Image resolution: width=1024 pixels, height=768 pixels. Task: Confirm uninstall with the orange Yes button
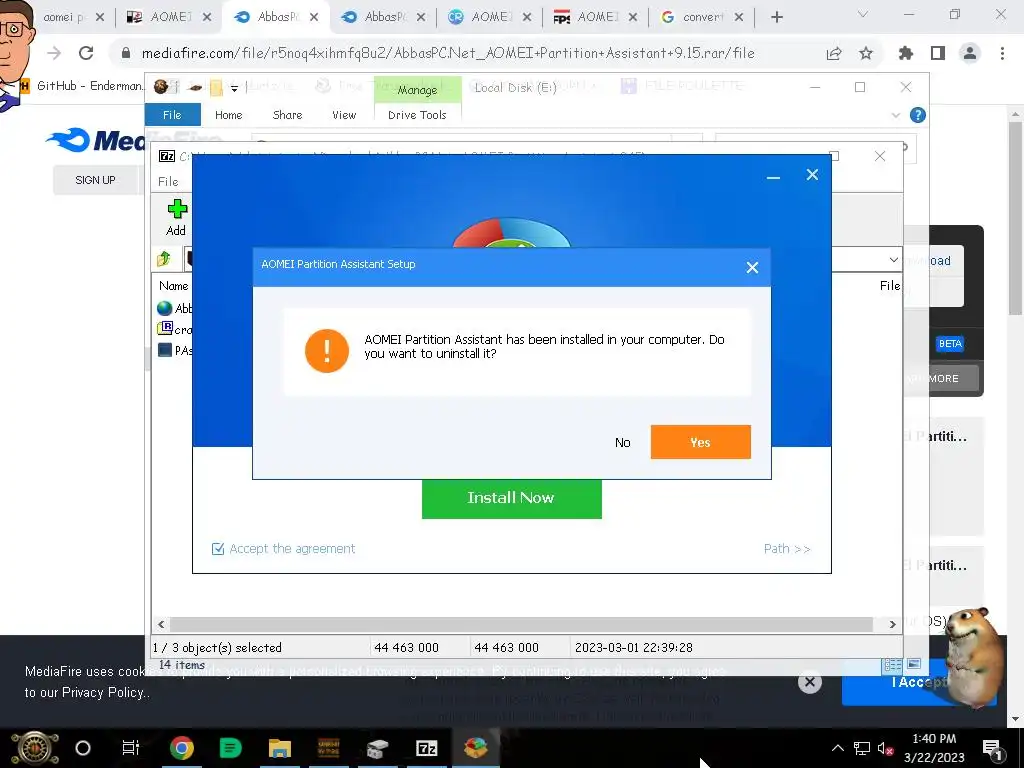700,442
